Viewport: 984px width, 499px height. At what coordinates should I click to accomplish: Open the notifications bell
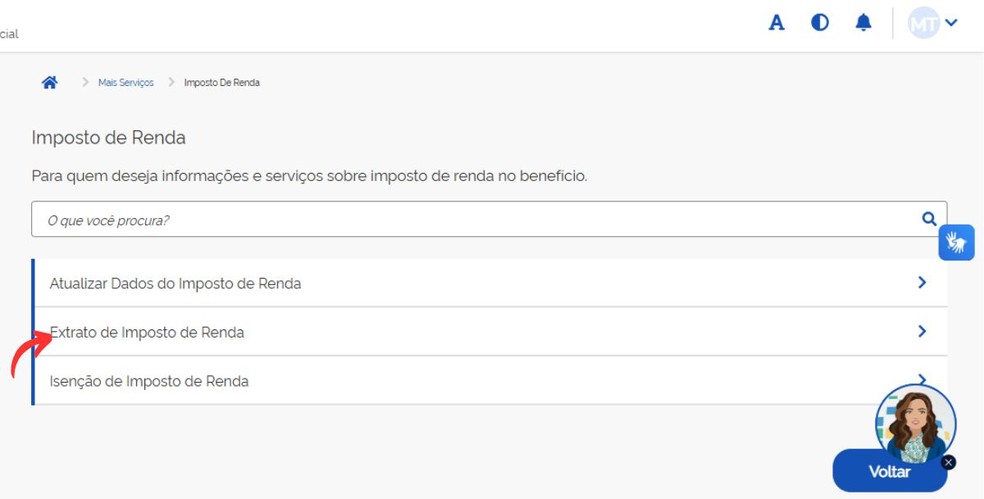coord(863,22)
